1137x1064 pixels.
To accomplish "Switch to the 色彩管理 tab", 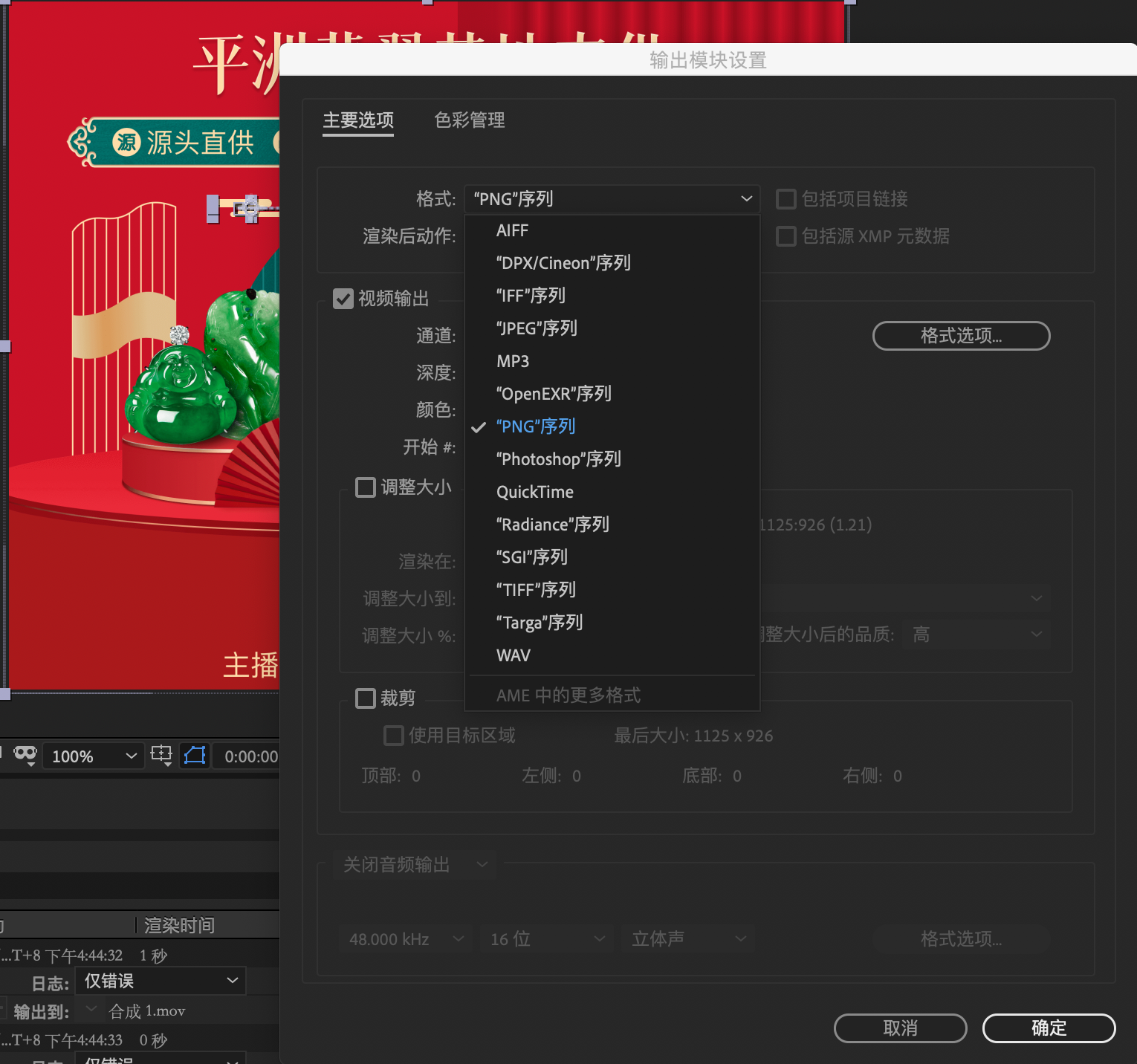I will (469, 120).
